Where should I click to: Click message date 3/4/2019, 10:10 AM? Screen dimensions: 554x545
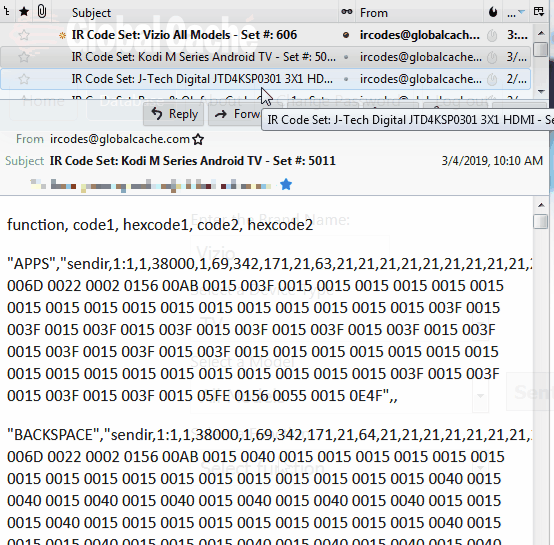[x=492, y=161]
